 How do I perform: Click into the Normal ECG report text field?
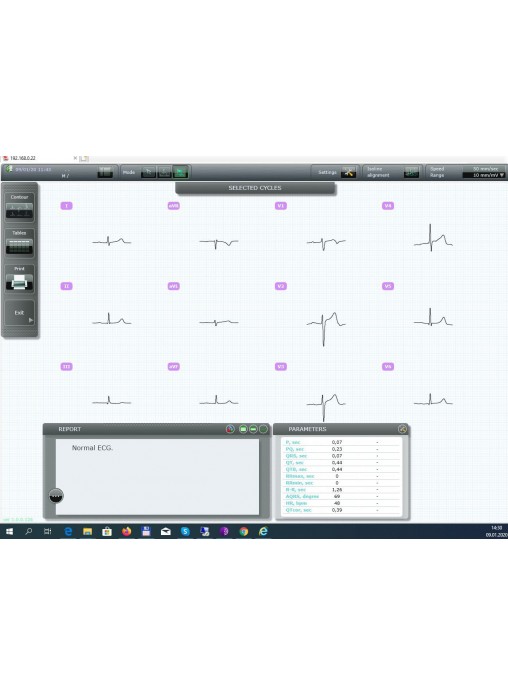tap(157, 477)
